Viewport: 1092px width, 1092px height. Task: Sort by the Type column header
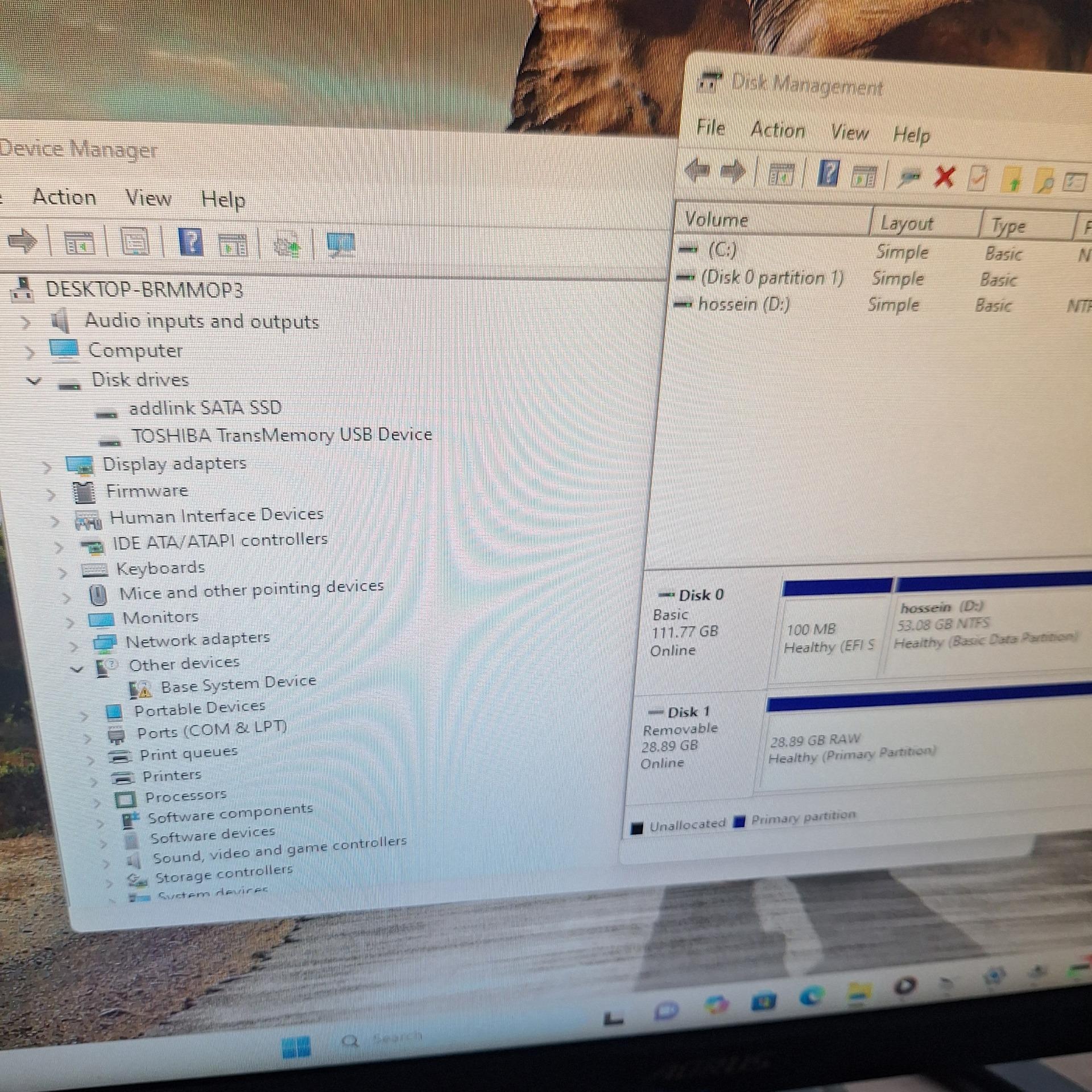[x=1028, y=227]
